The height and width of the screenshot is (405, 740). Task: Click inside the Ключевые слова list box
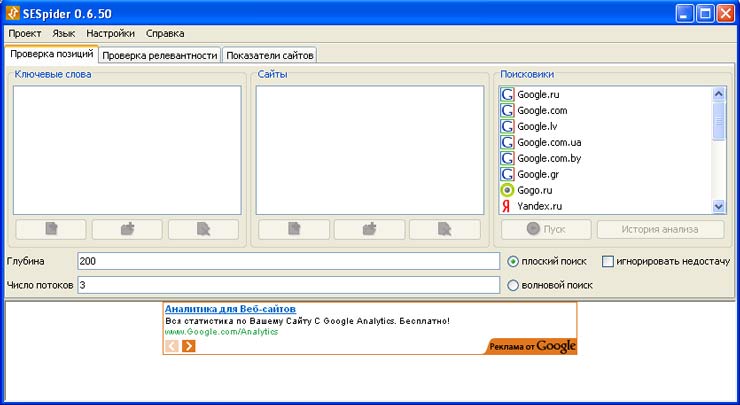(x=127, y=150)
